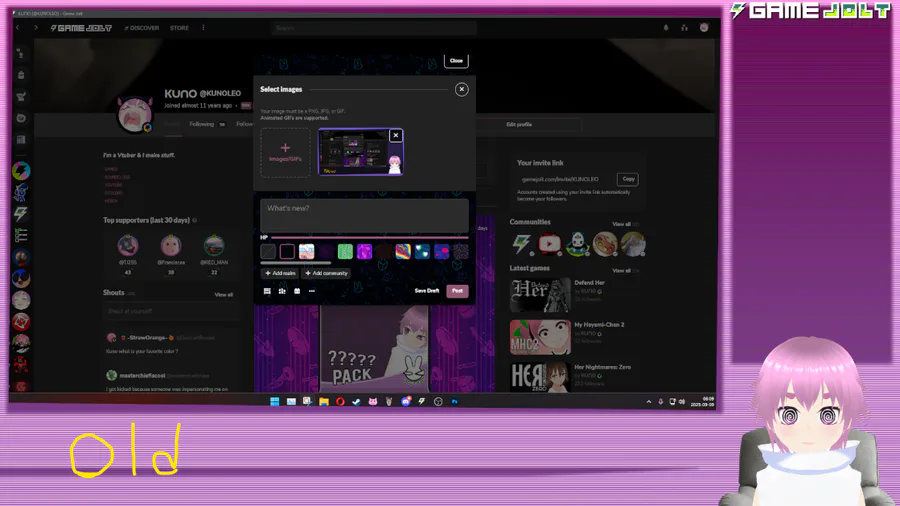This screenshot has height=506, width=900.
Task: Open the green checklist icon in sidebar
Action: point(21,235)
